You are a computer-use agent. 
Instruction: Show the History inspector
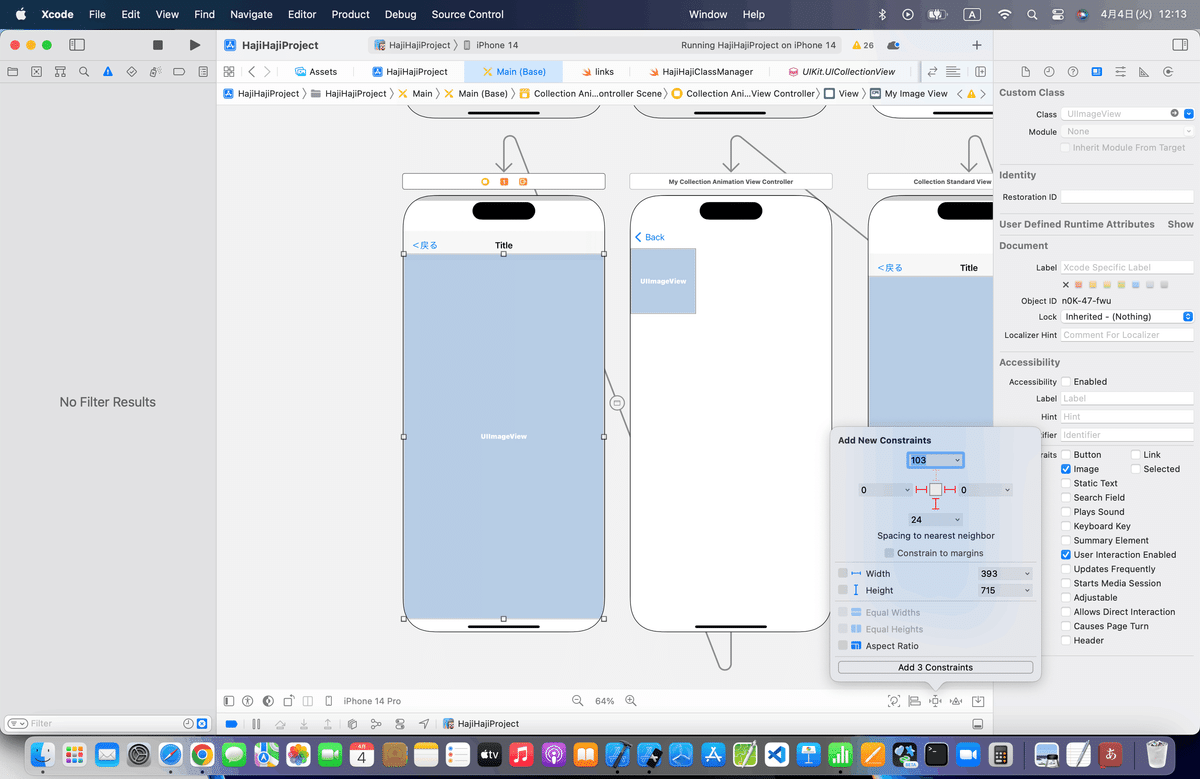(x=1049, y=72)
